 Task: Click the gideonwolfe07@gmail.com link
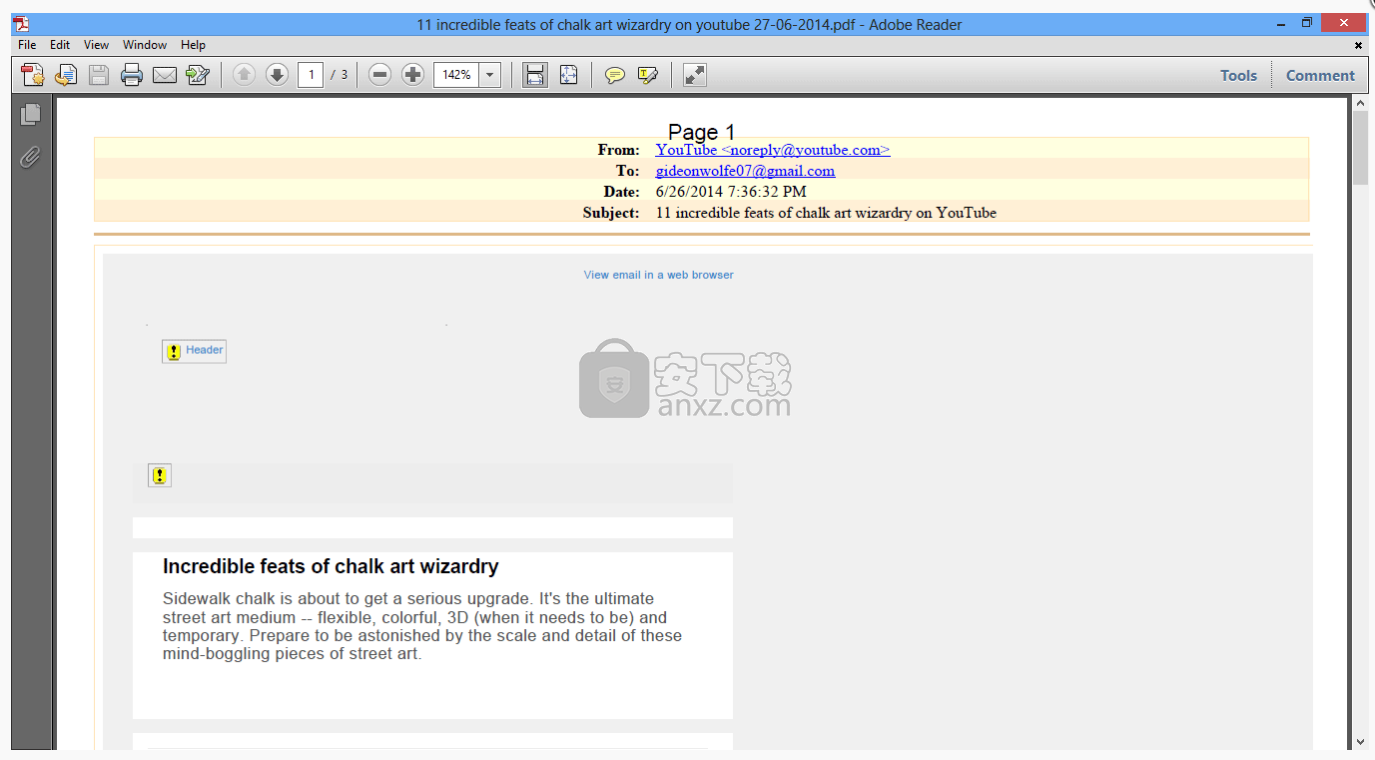(745, 171)
